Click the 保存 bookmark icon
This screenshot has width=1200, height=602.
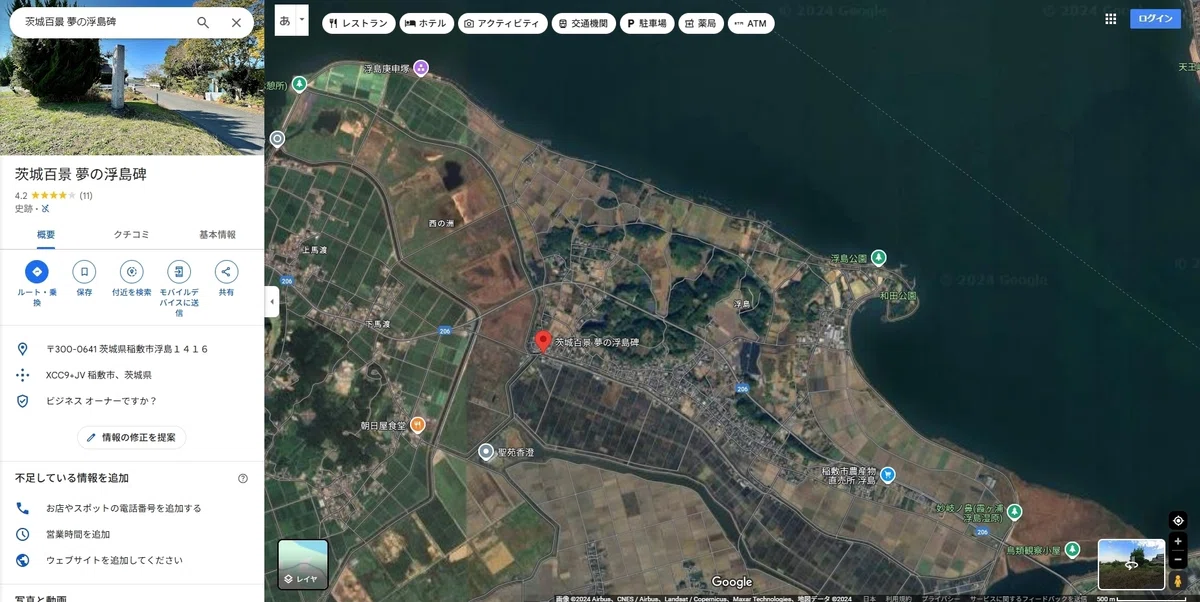point(84,271)
